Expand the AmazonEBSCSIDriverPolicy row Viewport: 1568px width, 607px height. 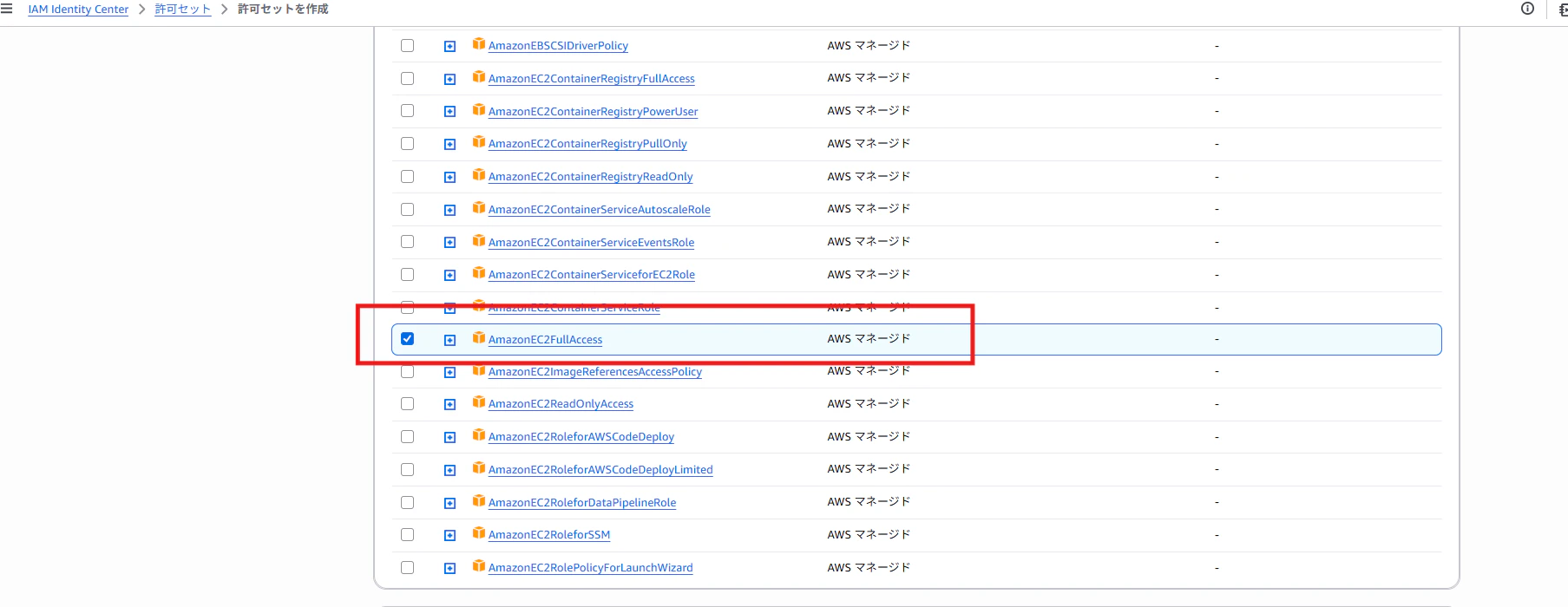(x=449, y=46)
